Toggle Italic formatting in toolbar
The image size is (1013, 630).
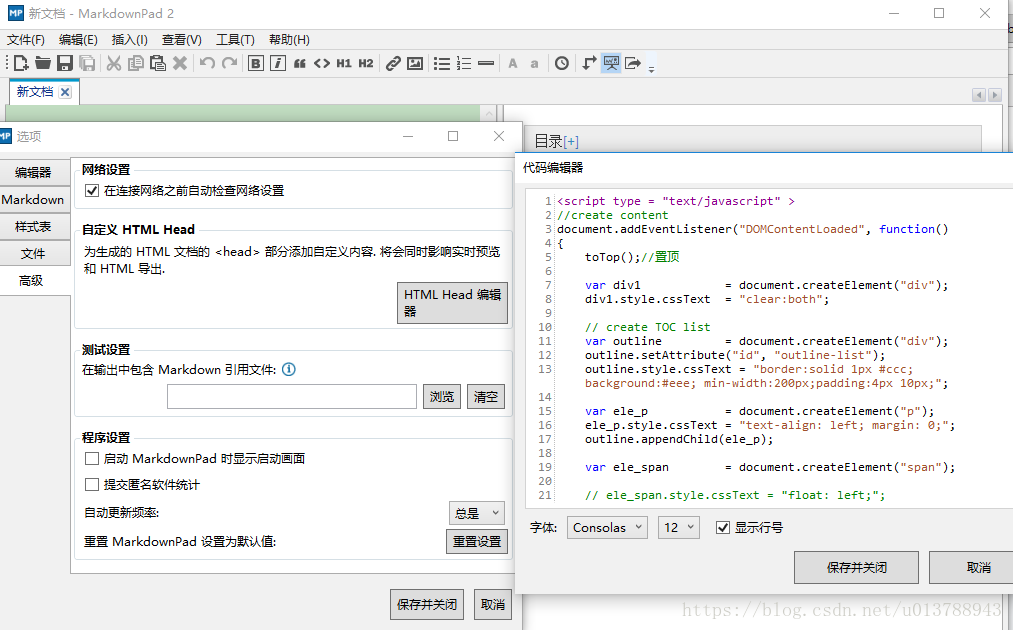278,63
